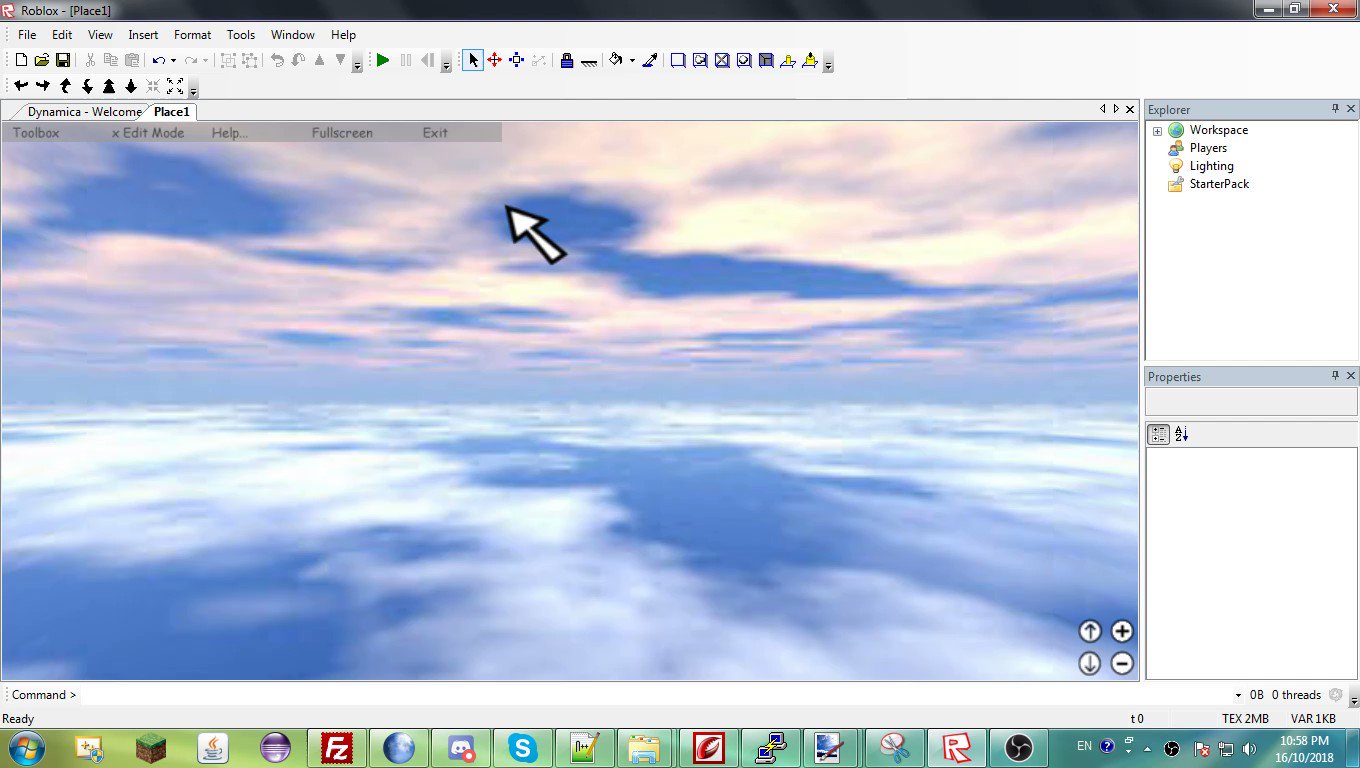
Task: Click the Undo arrow icon
Action: 158,60
